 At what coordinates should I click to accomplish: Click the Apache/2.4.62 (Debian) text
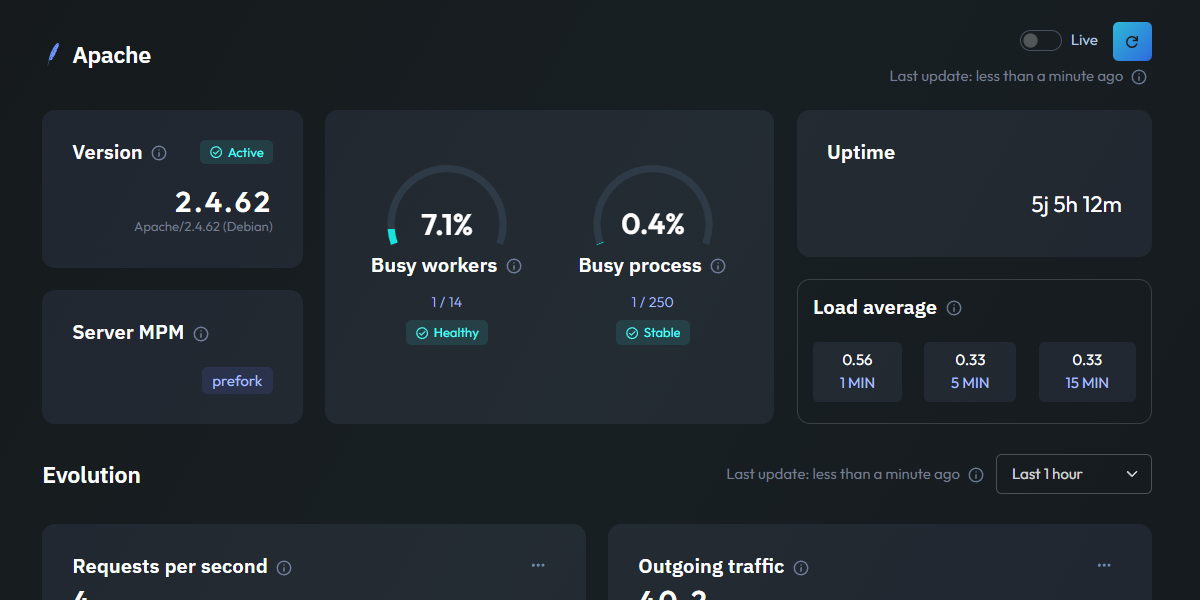point(204,227)
